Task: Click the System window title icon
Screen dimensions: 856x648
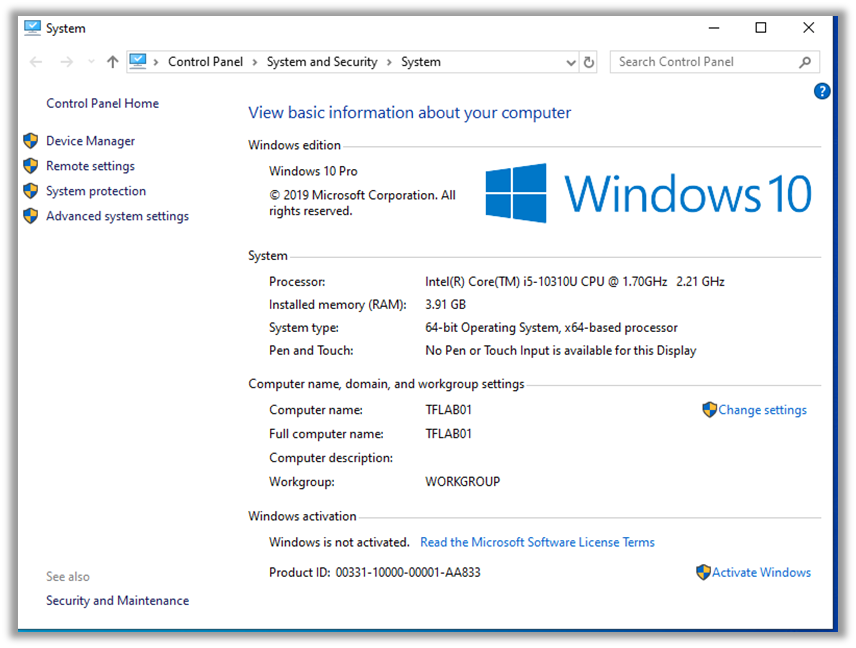Action: coord(32,28)
